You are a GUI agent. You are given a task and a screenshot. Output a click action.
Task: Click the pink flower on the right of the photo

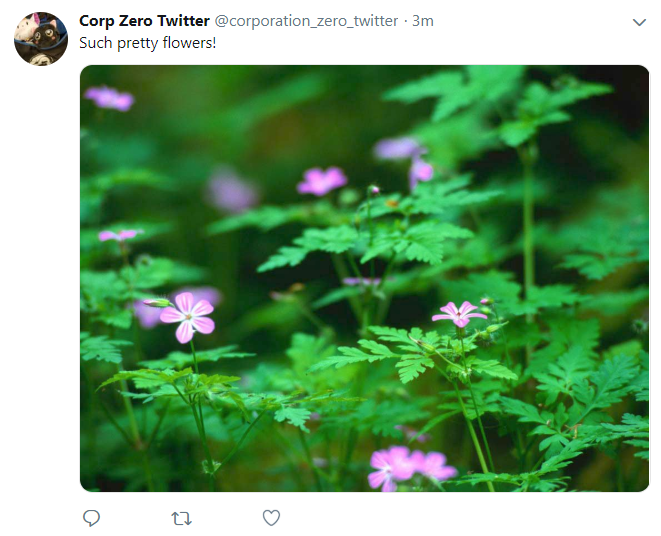pos(459,314)
